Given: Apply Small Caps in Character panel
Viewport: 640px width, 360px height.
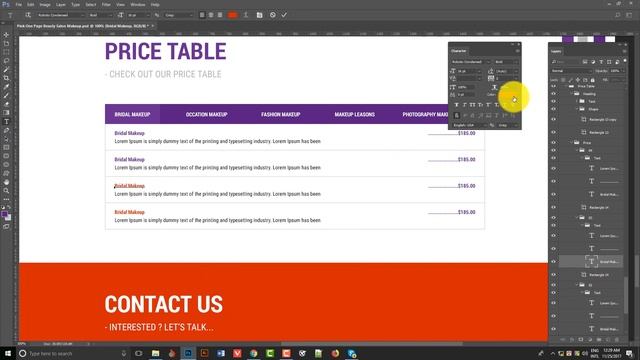Looking at the screenshot, I should pyautogui.click(x=480, y=105).
